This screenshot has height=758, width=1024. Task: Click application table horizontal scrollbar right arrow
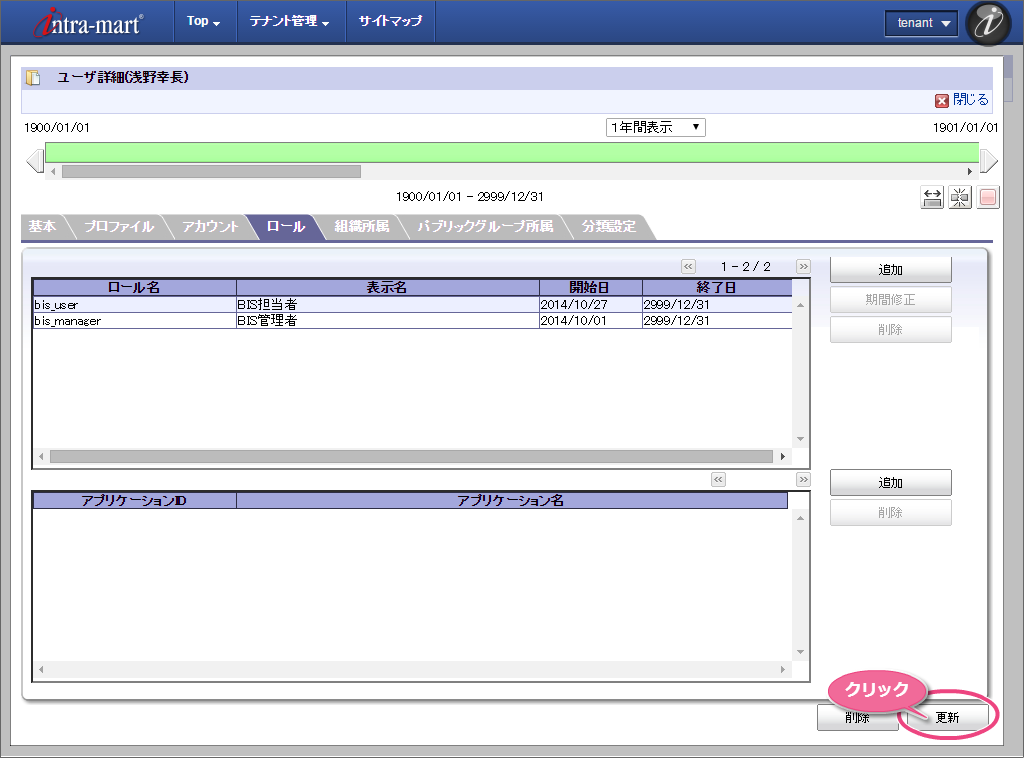click(782, 669)
